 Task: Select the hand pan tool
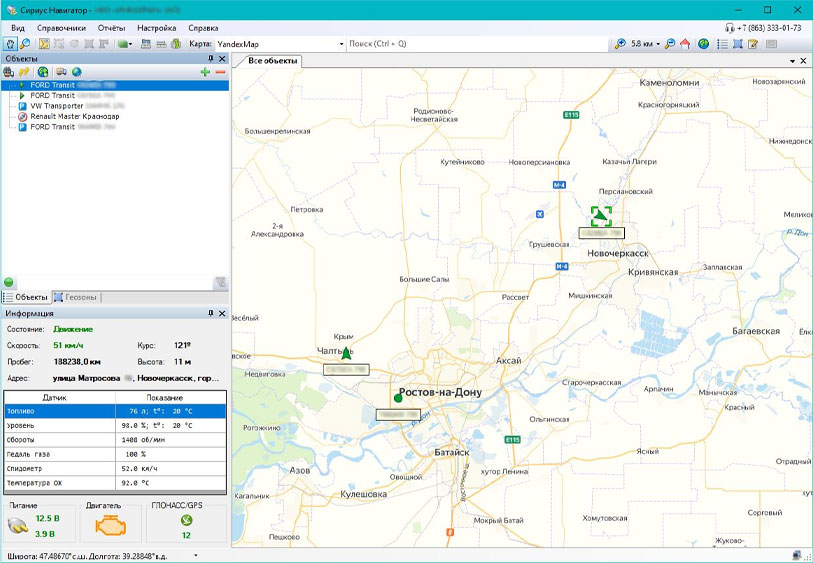[x=10, y=44]
